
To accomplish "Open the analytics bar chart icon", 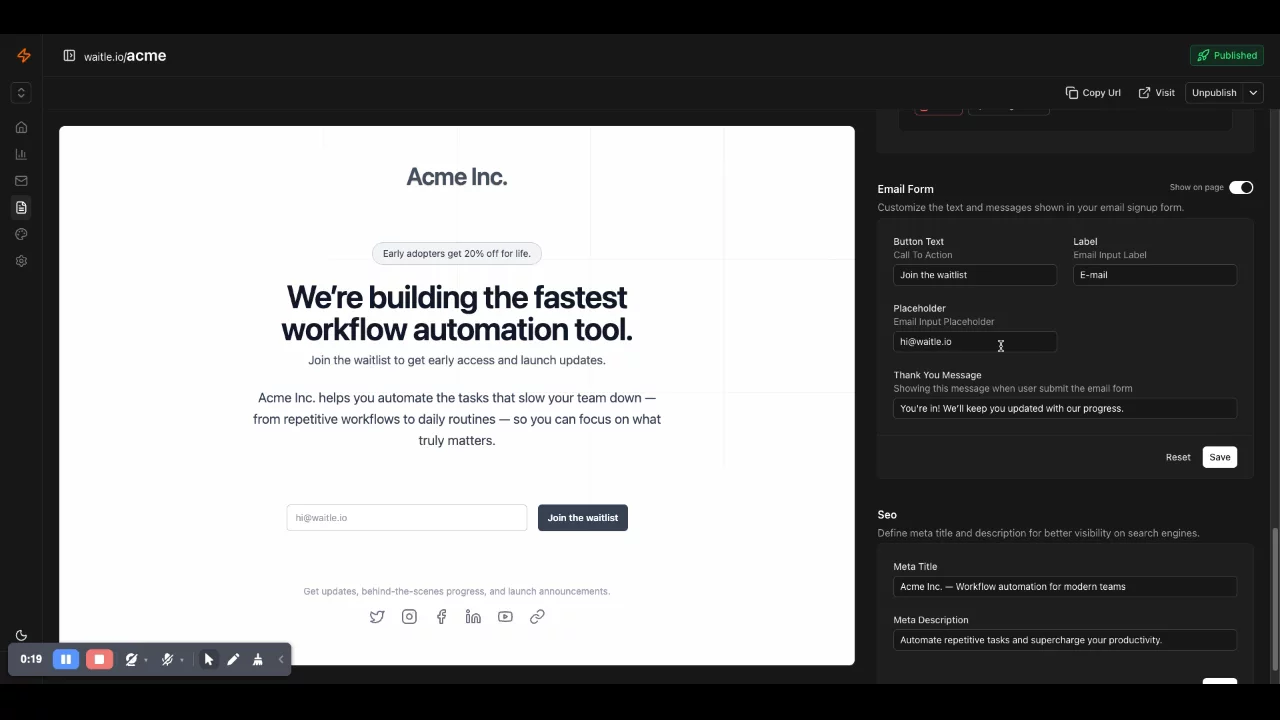I will (x=21, y=154).
